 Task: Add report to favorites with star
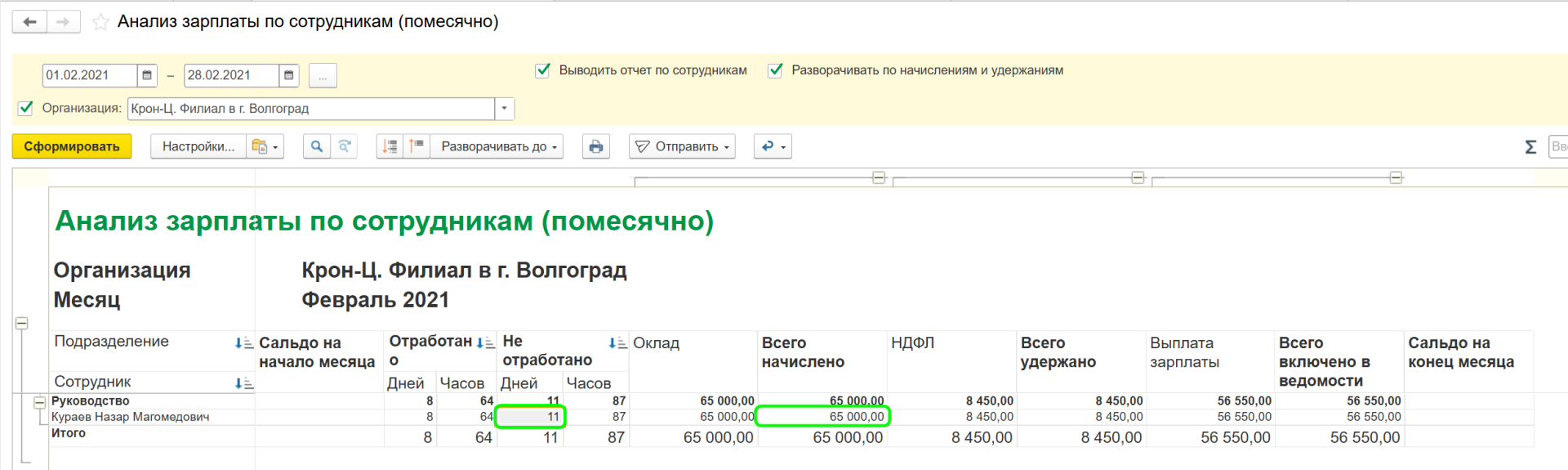(x=100, y=22)
